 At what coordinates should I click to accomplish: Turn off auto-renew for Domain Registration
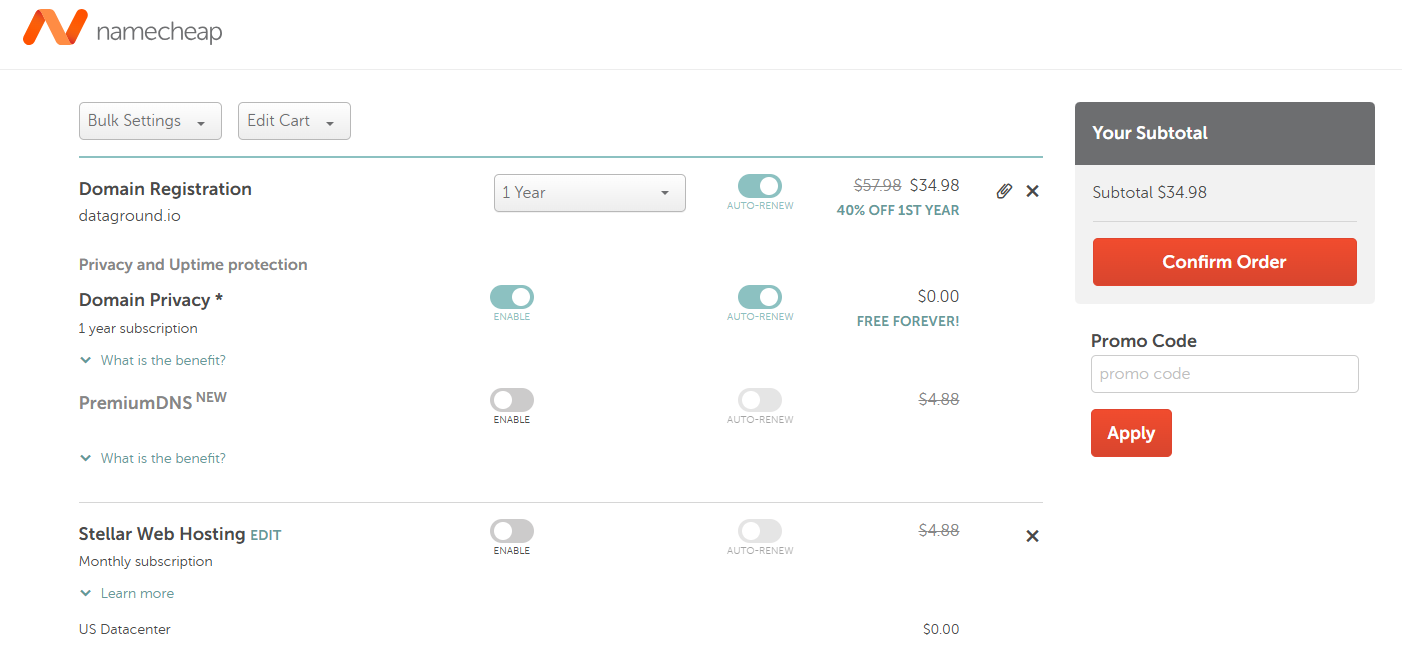coord(759,186)
